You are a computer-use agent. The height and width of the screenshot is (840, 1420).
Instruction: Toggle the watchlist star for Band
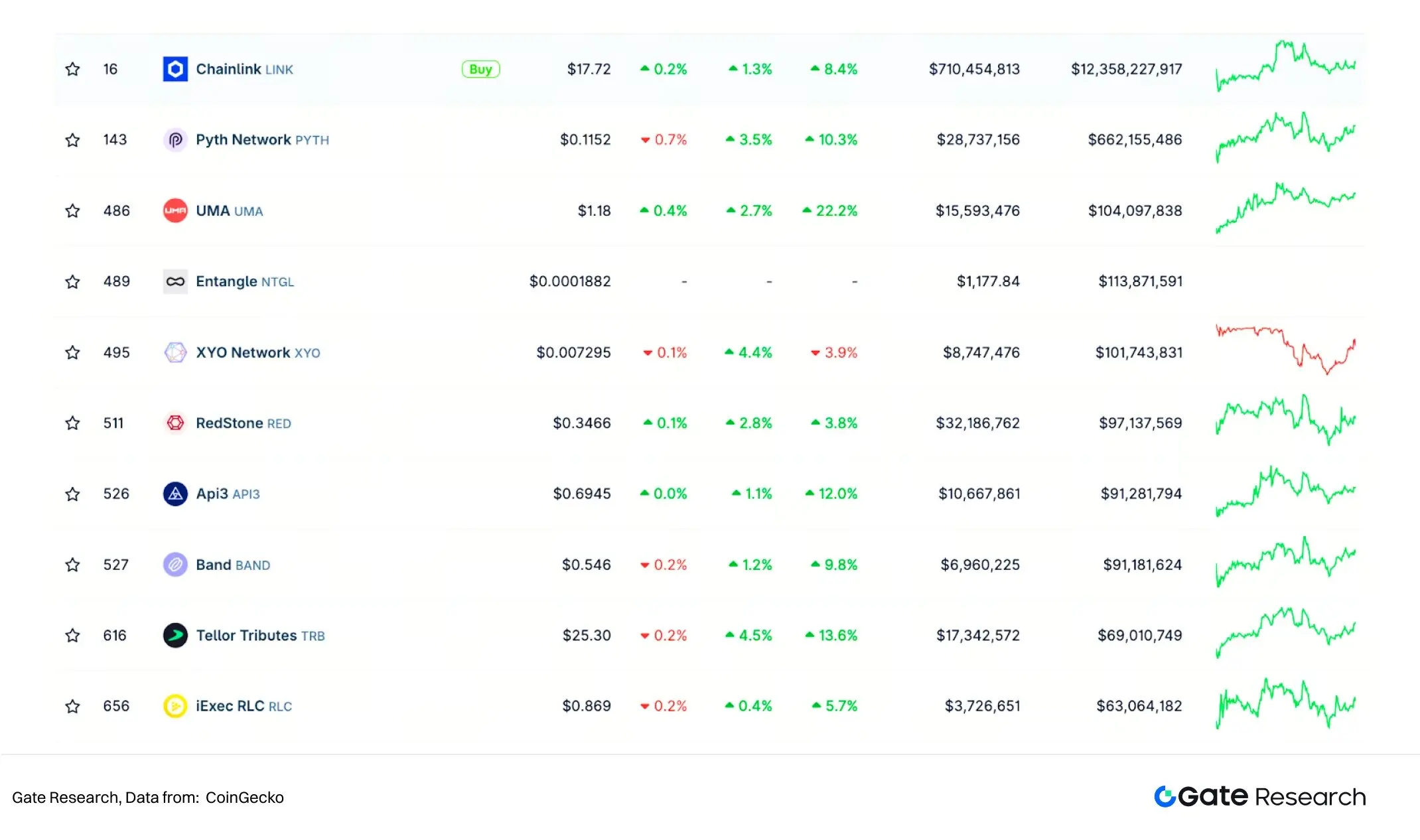pyautogui.click(x=73, y=565)
